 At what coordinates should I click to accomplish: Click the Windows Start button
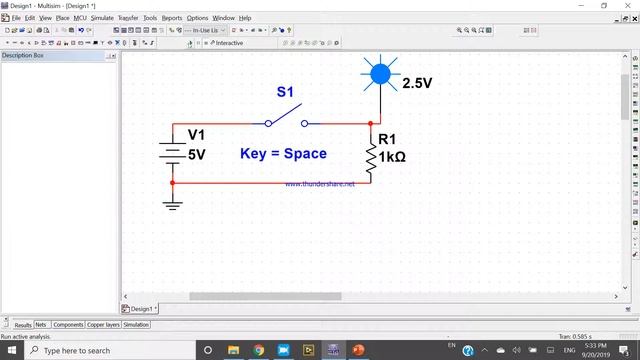[x=12, y=350]
